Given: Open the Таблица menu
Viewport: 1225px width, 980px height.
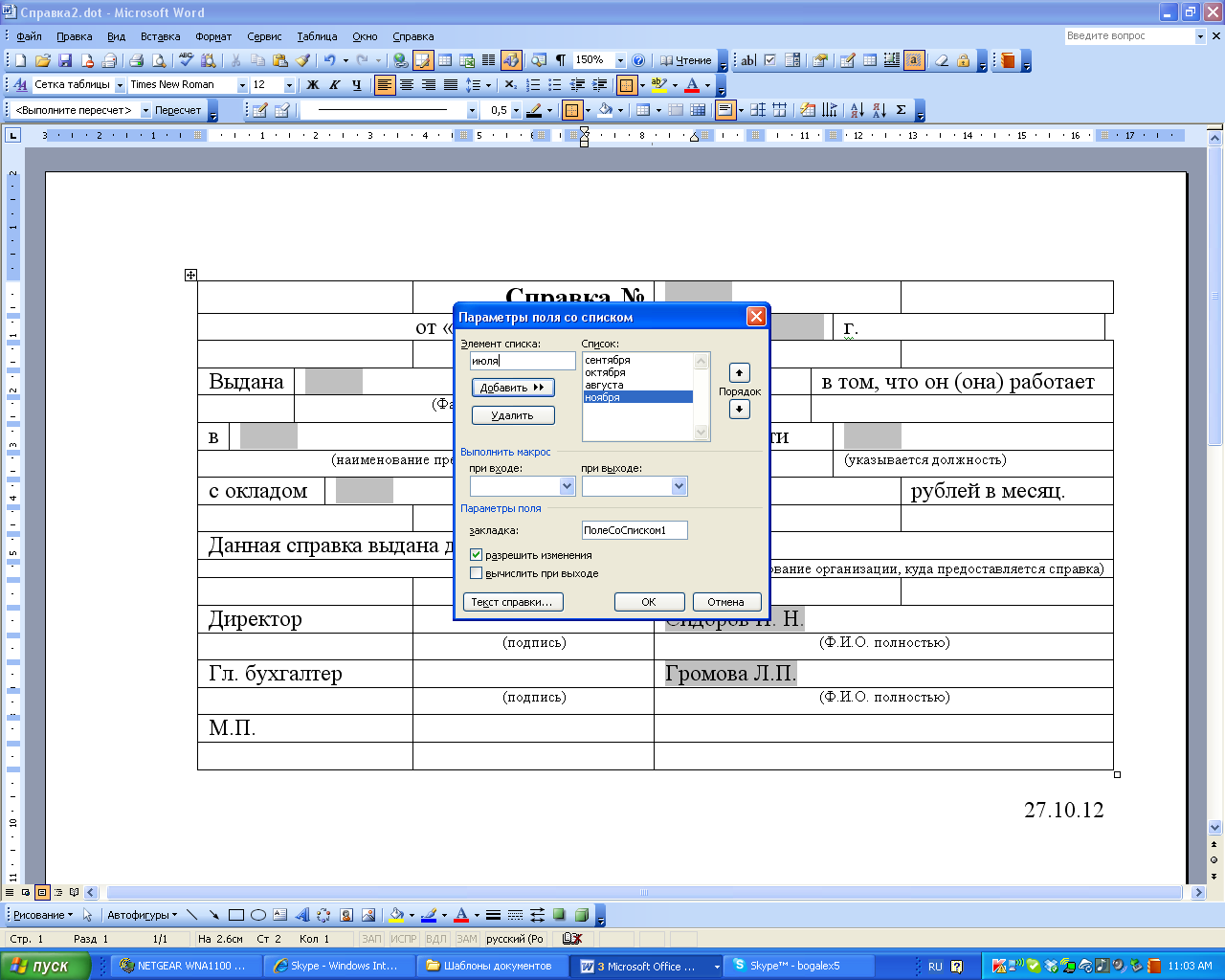Looking at the screenshot, I should (317, 36).
